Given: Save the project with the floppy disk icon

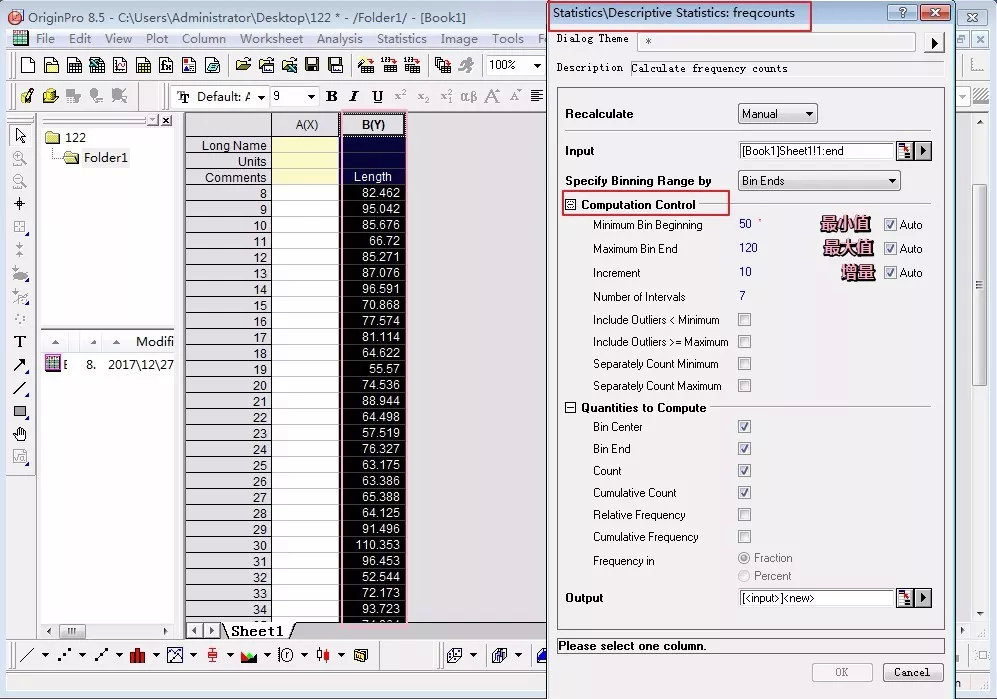Looking at the screenshot, I should pos(312,65).
